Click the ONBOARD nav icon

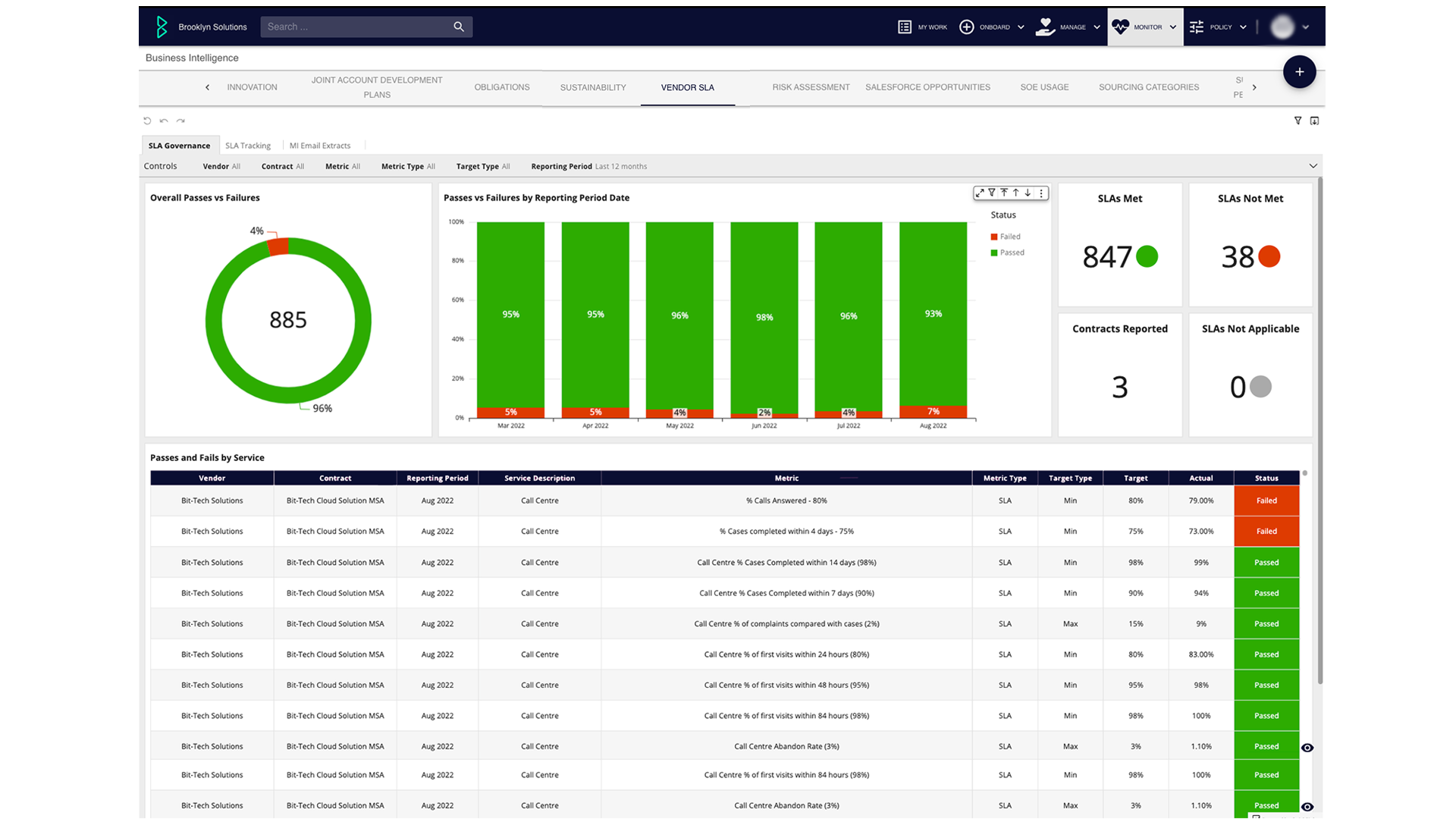(966, 26)
